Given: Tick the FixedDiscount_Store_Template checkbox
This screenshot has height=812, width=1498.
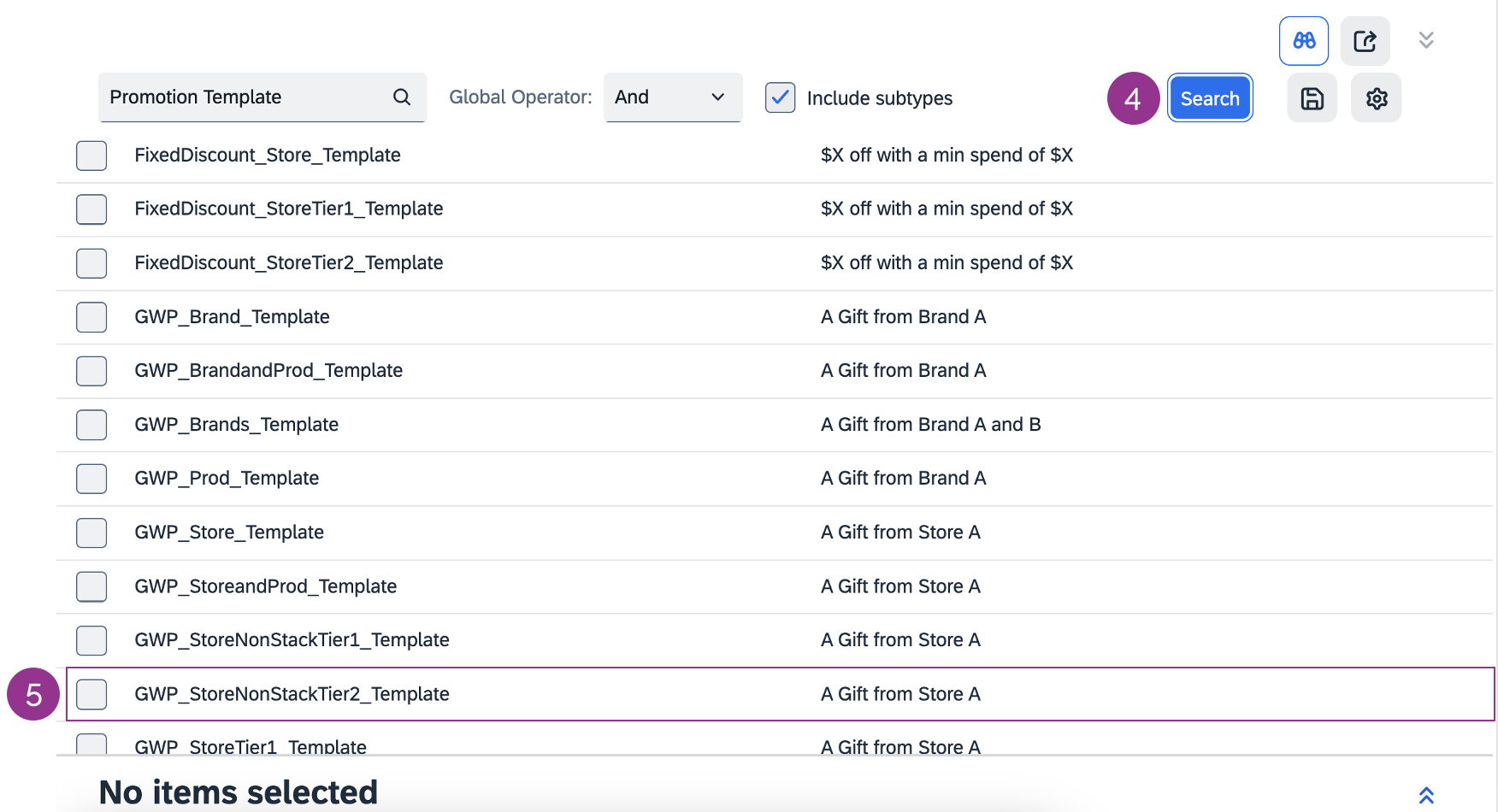Looking at the screenshot, I should point(91,156).
